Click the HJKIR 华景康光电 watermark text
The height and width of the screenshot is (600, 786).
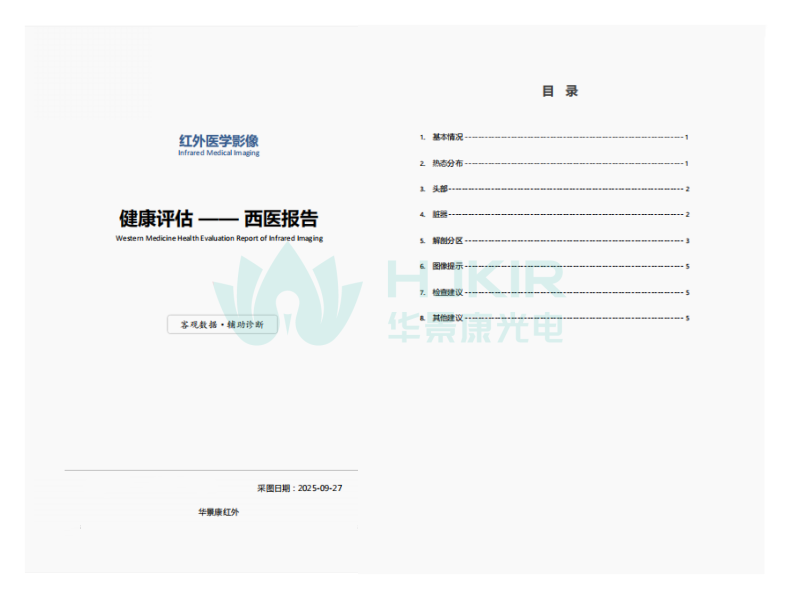coord(476,300)
